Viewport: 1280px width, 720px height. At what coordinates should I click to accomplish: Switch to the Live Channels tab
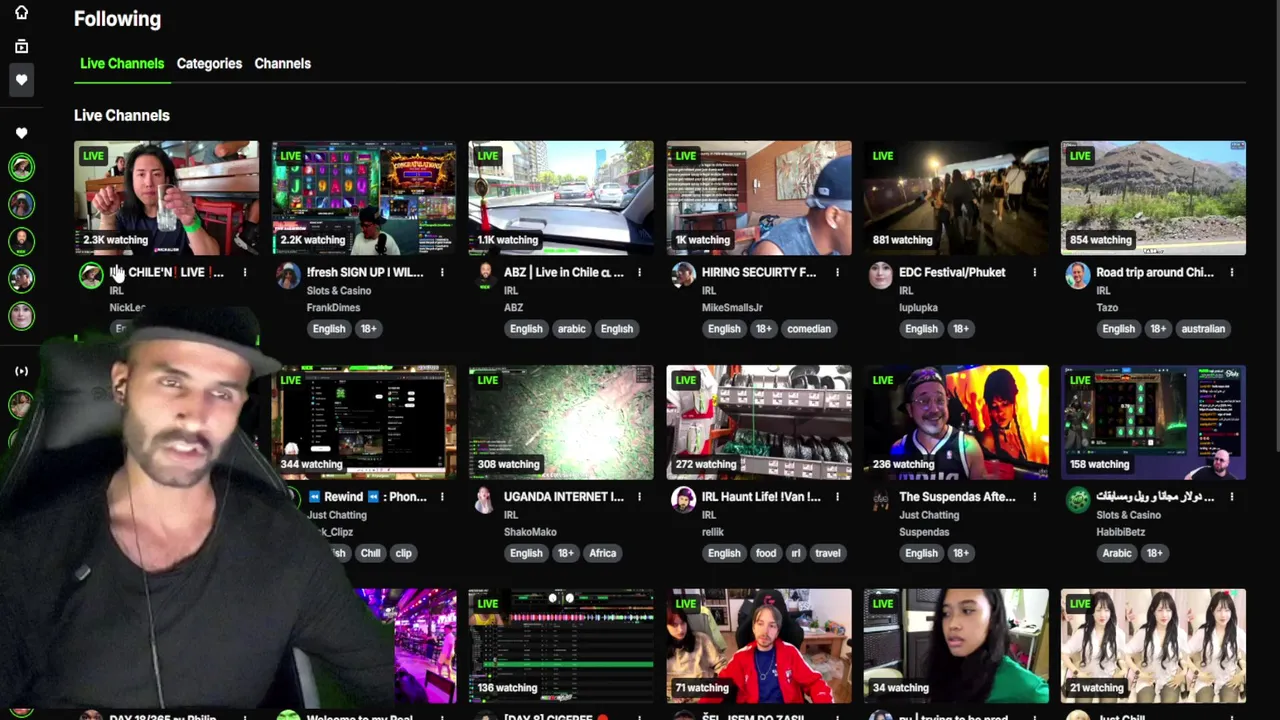(x=122, y=63)
